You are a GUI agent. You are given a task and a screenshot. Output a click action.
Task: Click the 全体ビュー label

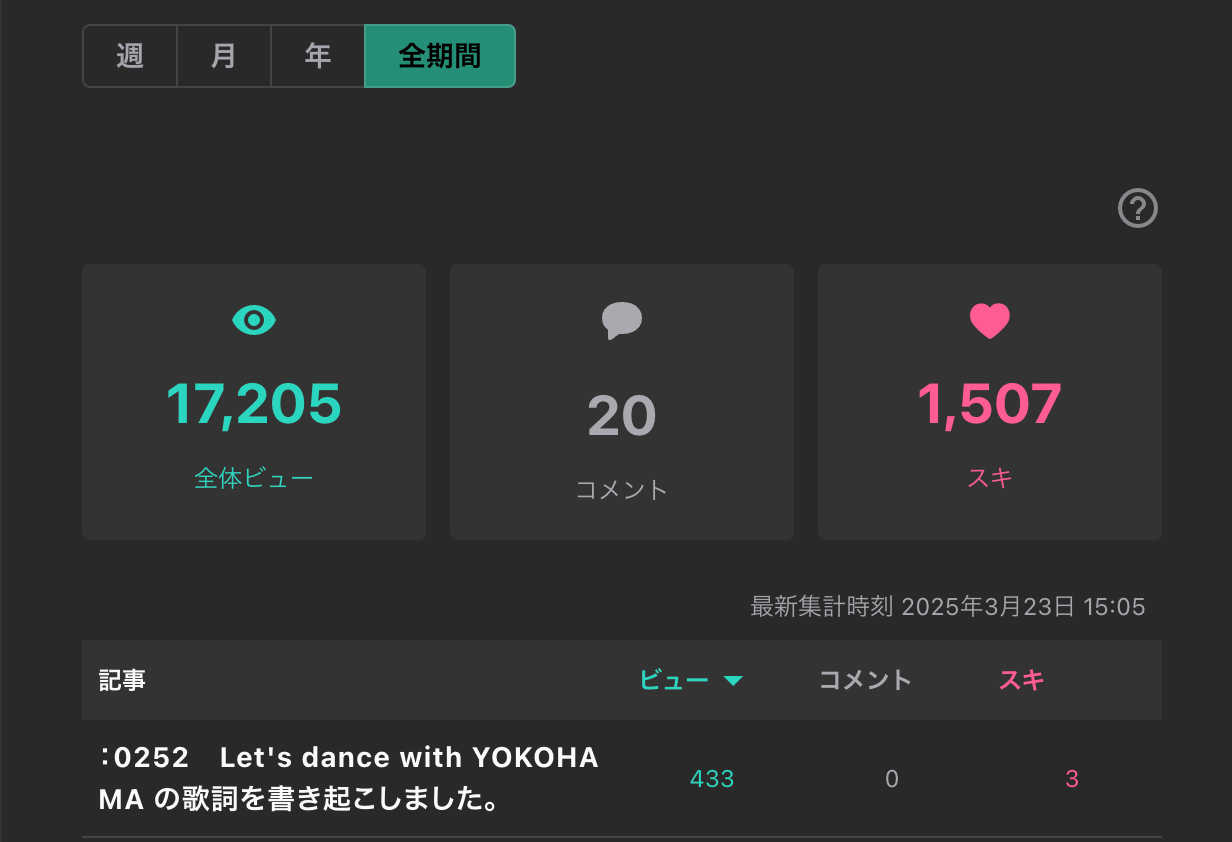pos(254,478)
